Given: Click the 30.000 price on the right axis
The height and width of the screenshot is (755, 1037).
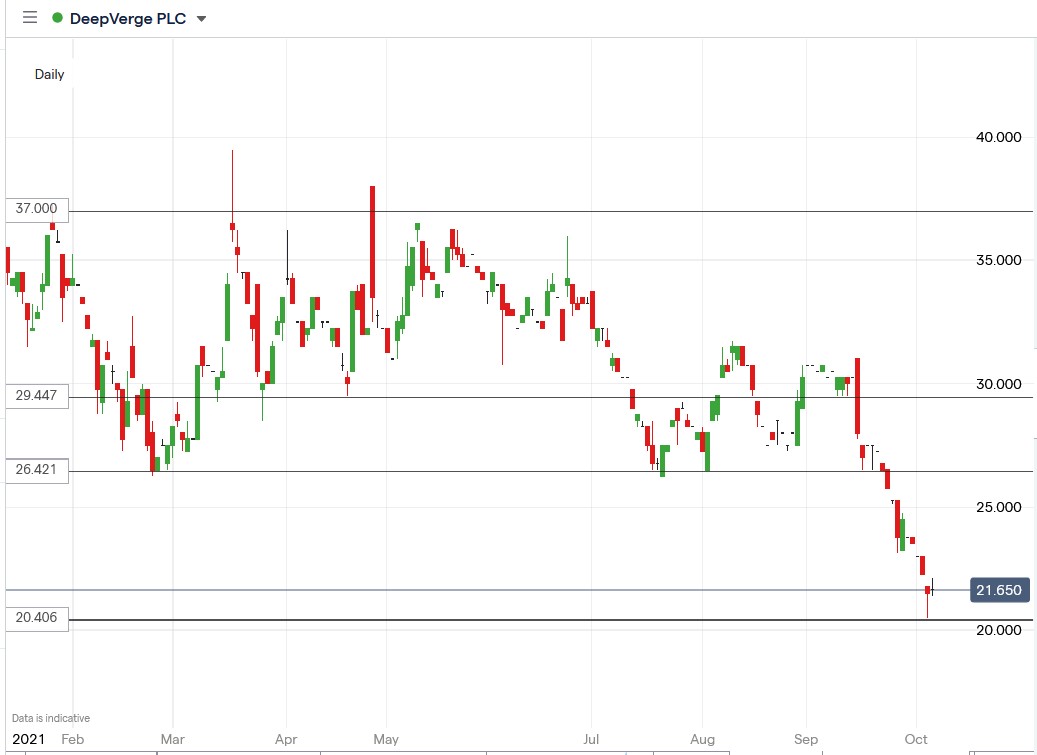Looking at the screenshot, I should point(1000,384).
